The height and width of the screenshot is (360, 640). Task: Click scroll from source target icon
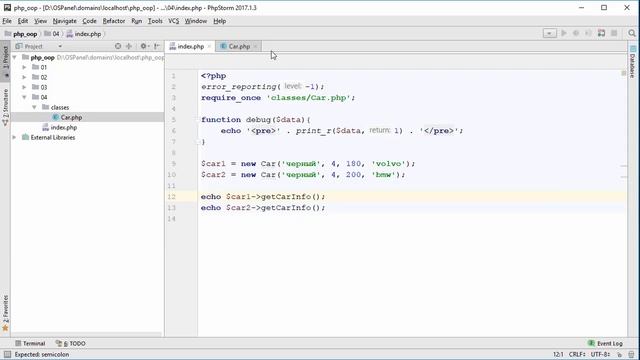click(x=118, y=46)
